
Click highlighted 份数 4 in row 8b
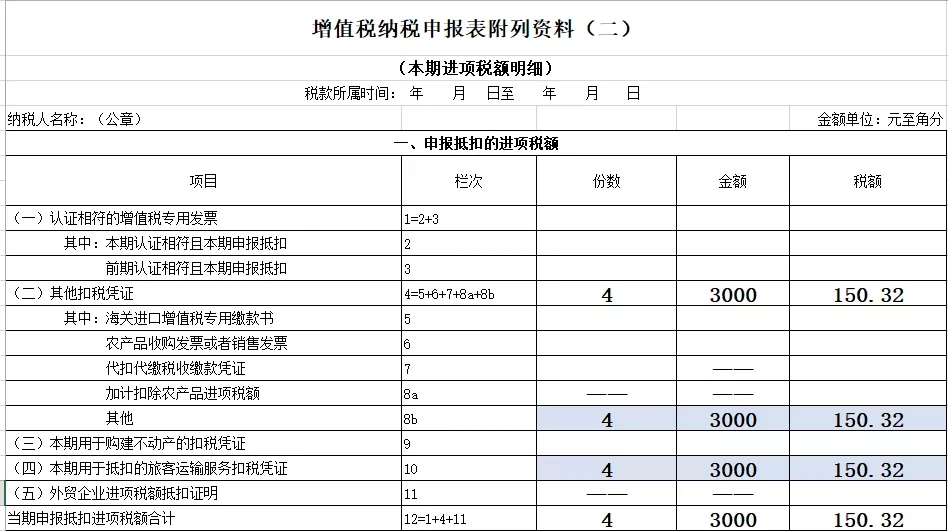pos(606,418)
